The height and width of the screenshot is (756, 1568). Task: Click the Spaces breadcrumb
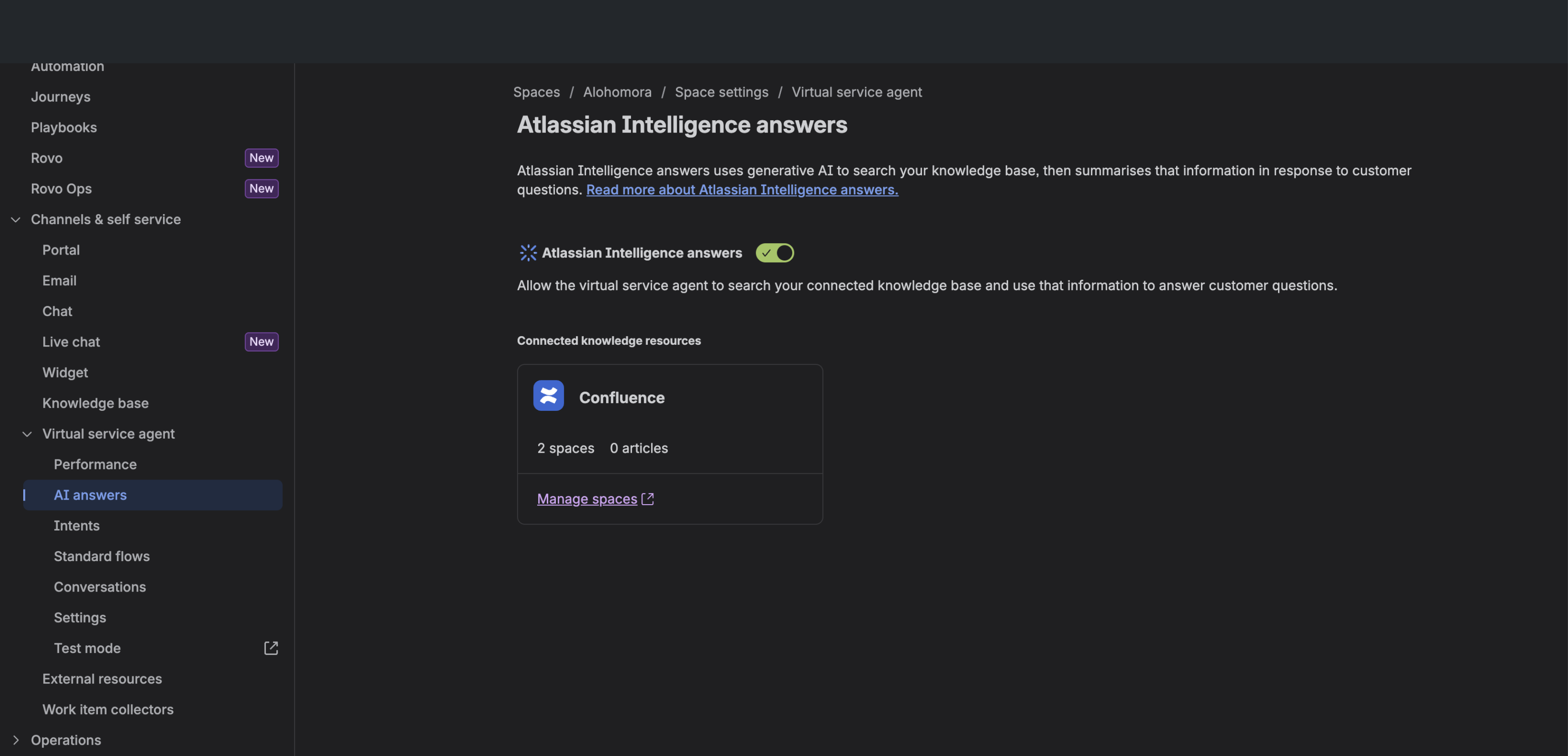click(x=536, y=92)
